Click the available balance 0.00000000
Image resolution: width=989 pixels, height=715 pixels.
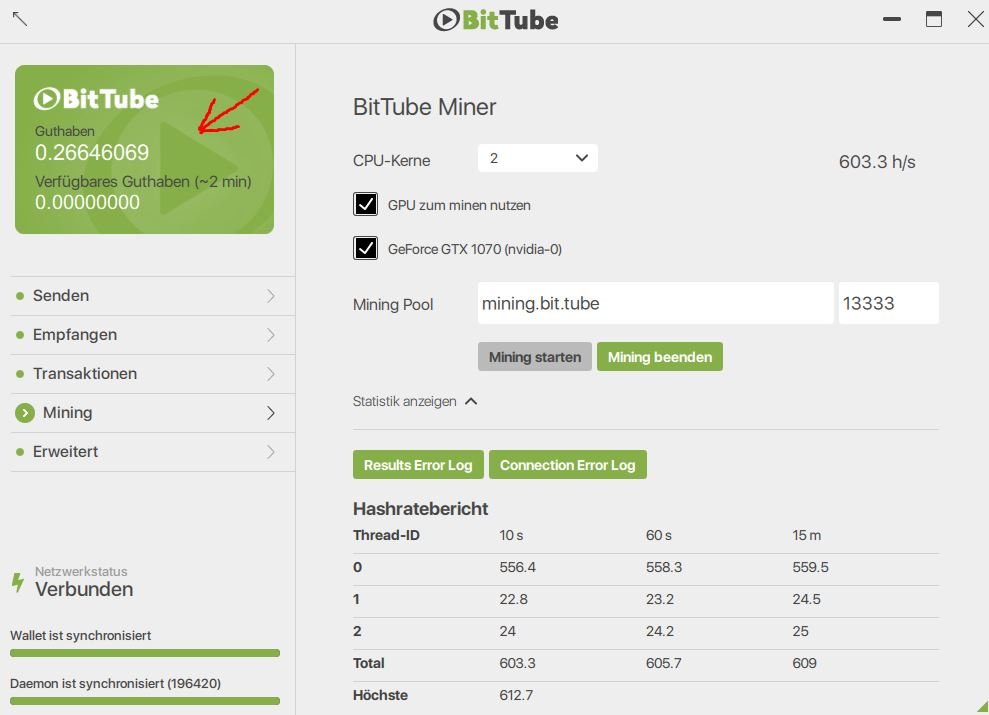(88, 202)
